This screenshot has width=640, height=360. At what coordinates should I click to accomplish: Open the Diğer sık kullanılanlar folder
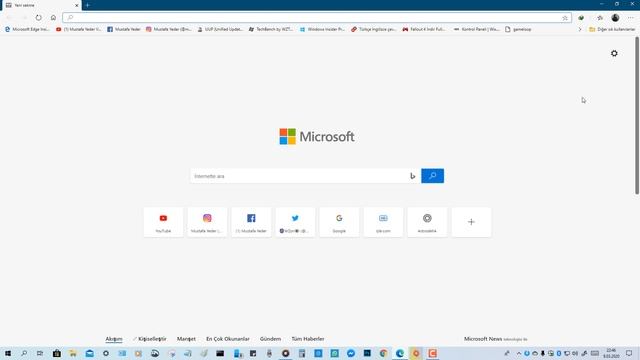point(612,29)
